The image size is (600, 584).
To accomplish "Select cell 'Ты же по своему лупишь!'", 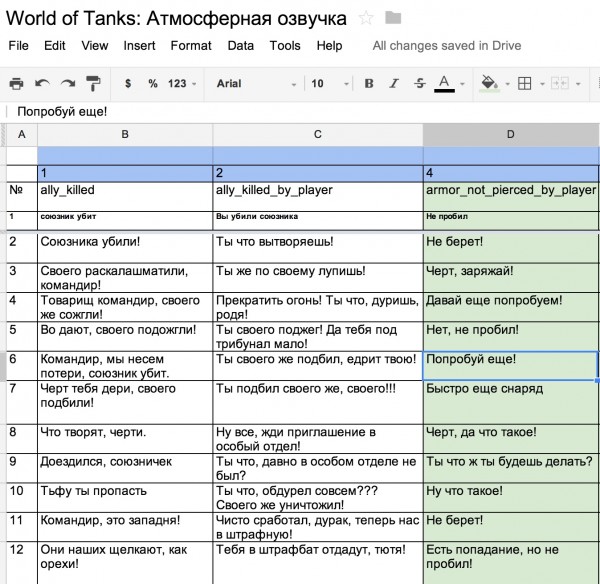I will [x=318, y=277].
